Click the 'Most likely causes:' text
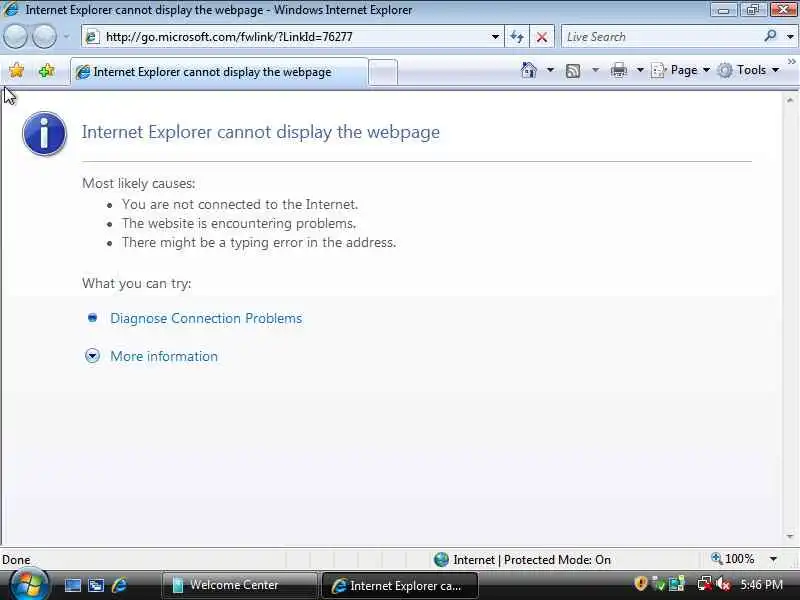 (138, 183)
